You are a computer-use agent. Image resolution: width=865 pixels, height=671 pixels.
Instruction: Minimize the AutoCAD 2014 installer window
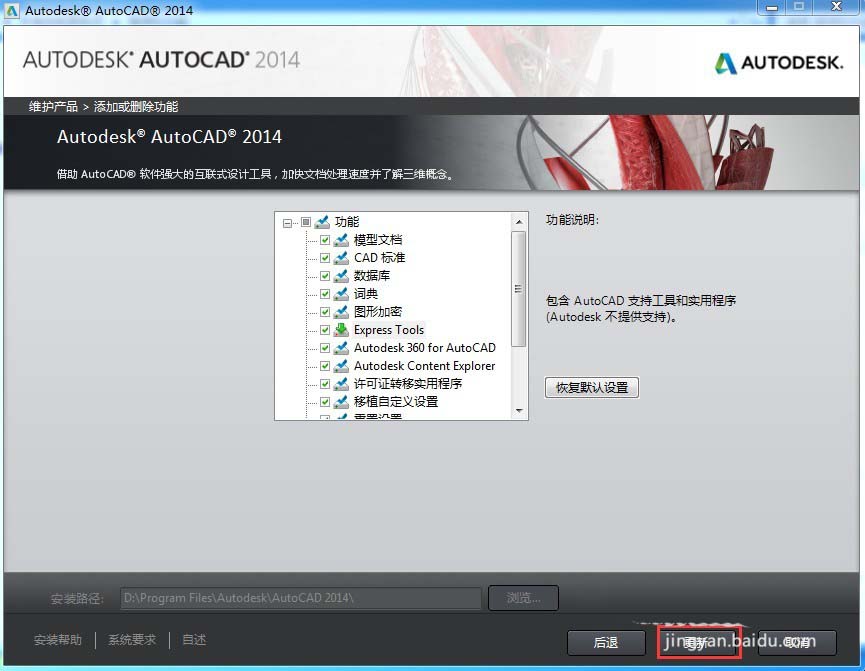click(772, 8)
